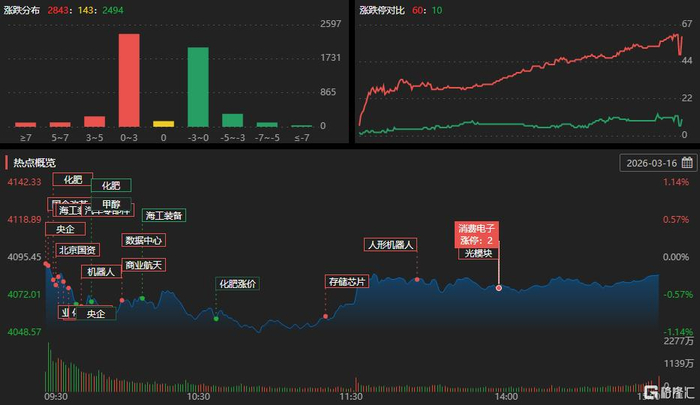Click the red marker dot below 存储芯片
The height and width of the screenshot is (405, 700).
coord(325,316)
